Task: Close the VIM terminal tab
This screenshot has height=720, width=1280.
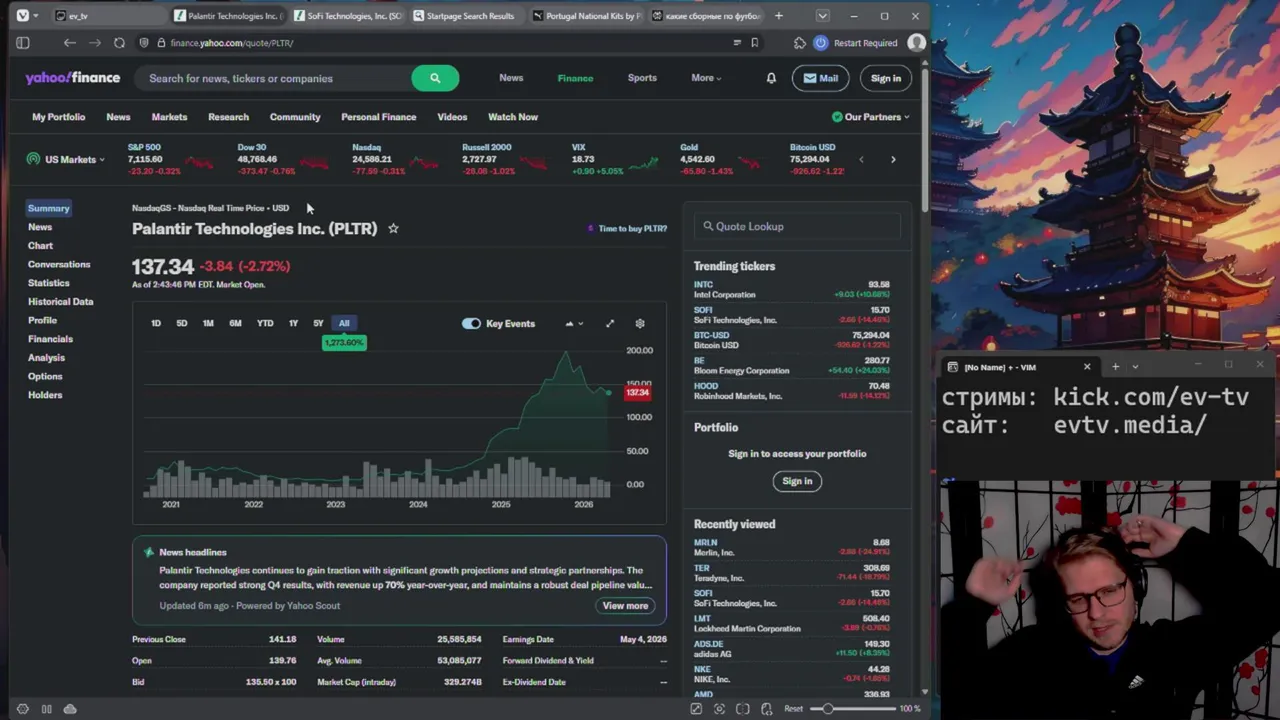Action: coord(1087,367)
